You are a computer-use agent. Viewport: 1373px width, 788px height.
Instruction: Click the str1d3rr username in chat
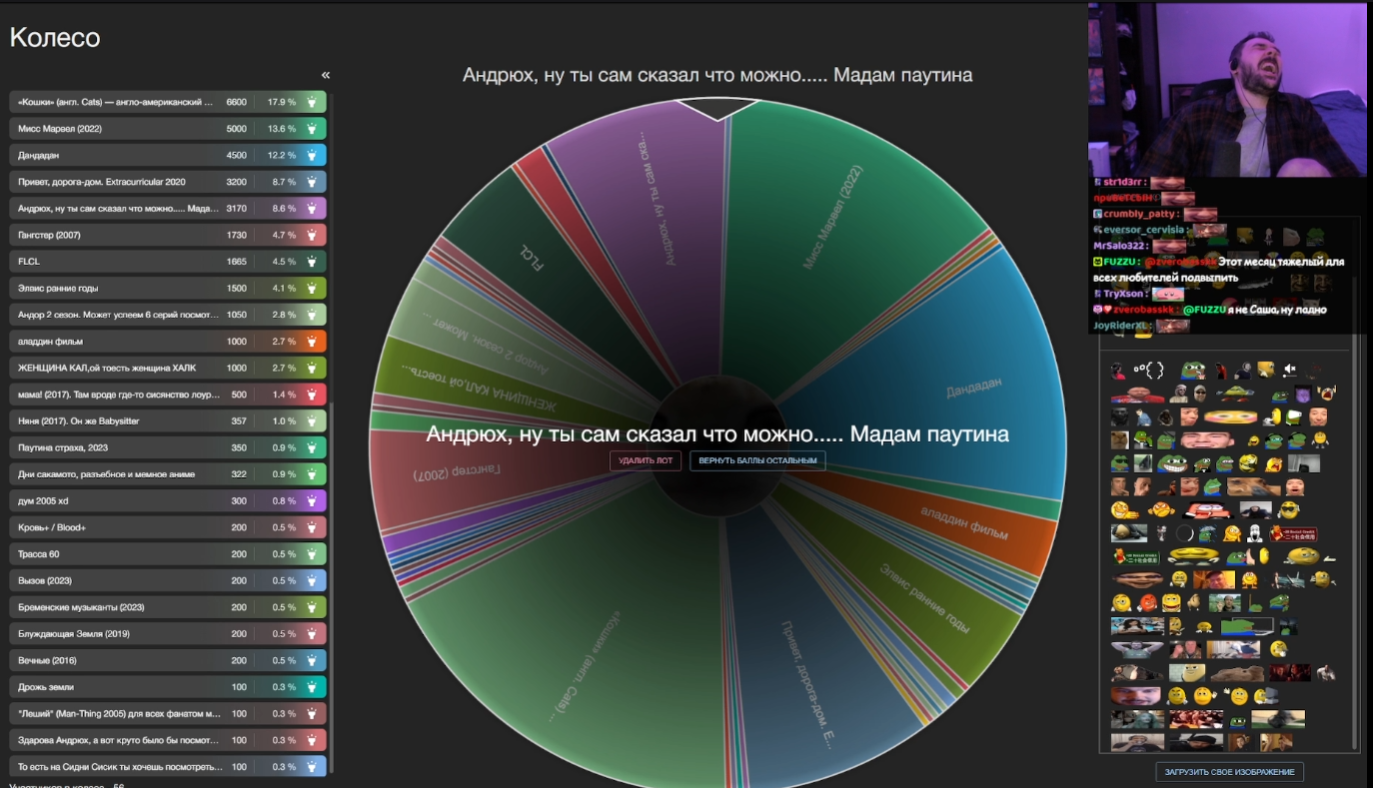1123,182
